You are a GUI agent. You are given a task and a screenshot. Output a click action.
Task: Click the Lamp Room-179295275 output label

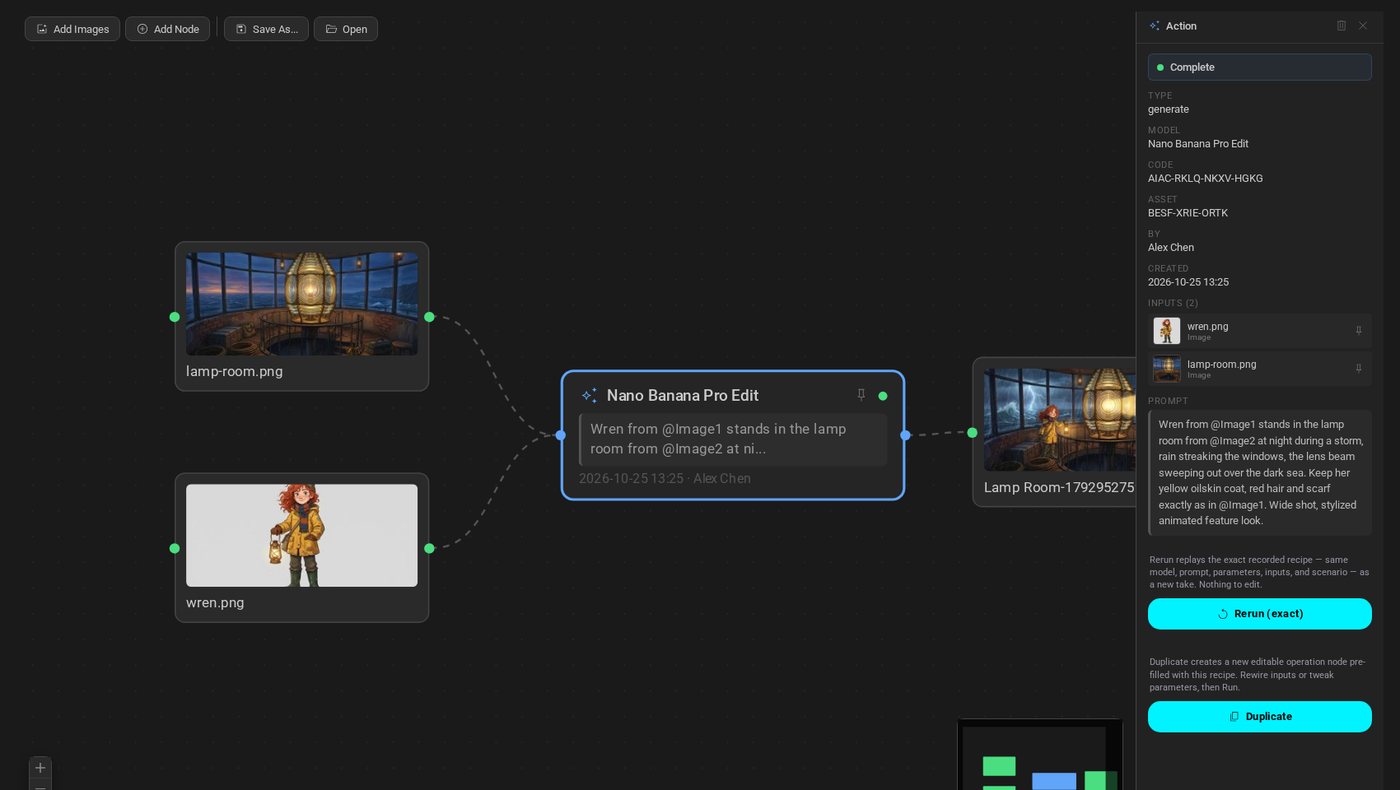(x=1059, y=487)
